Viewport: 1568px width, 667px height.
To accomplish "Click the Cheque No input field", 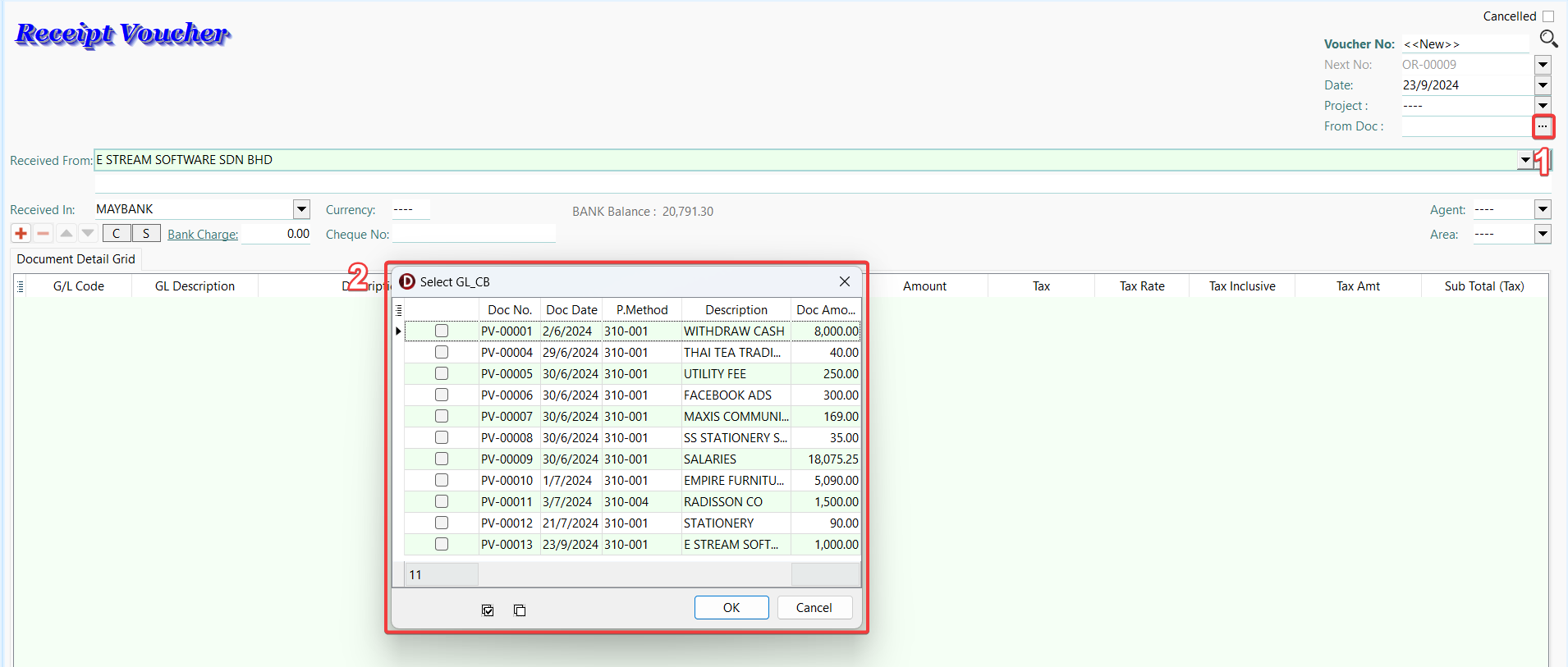I will 474,235.
